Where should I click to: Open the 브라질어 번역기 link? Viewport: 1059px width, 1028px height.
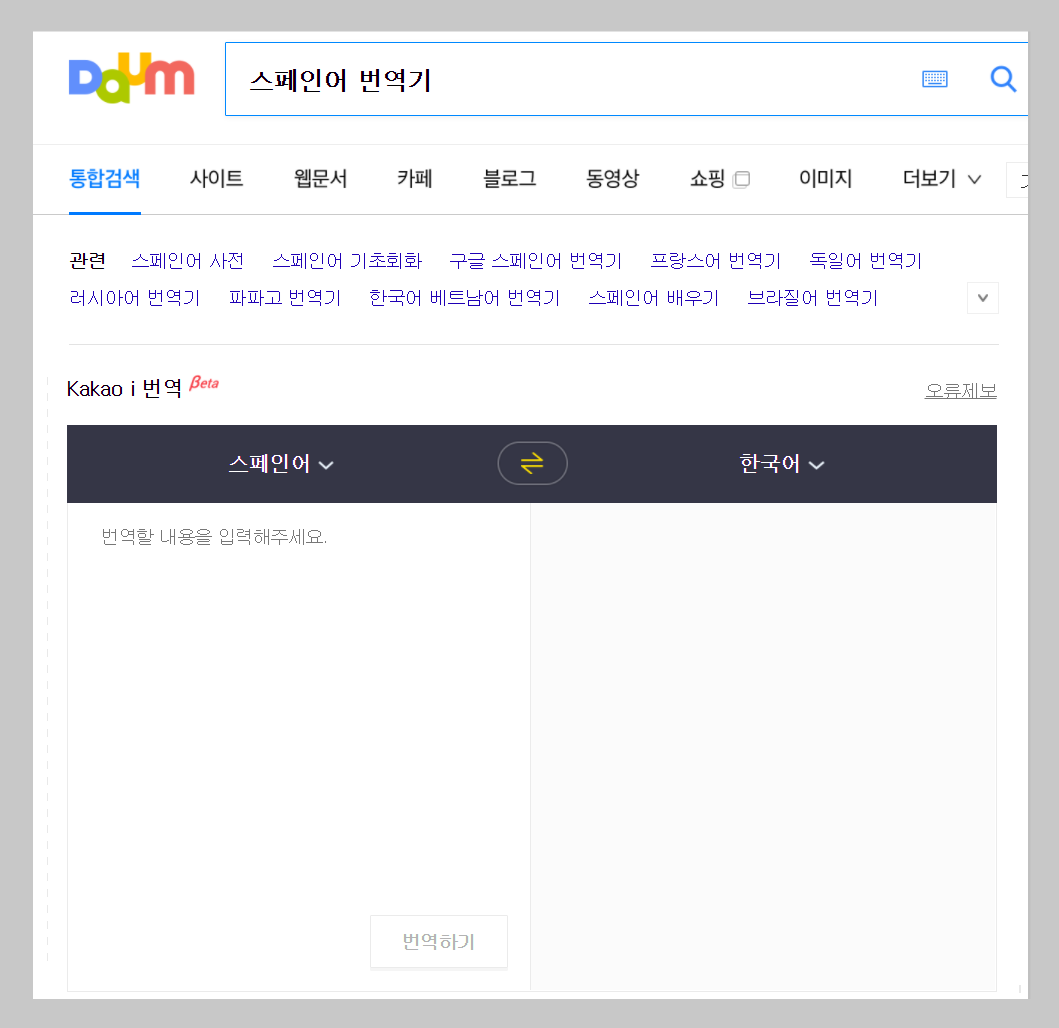tap(812, 298)
